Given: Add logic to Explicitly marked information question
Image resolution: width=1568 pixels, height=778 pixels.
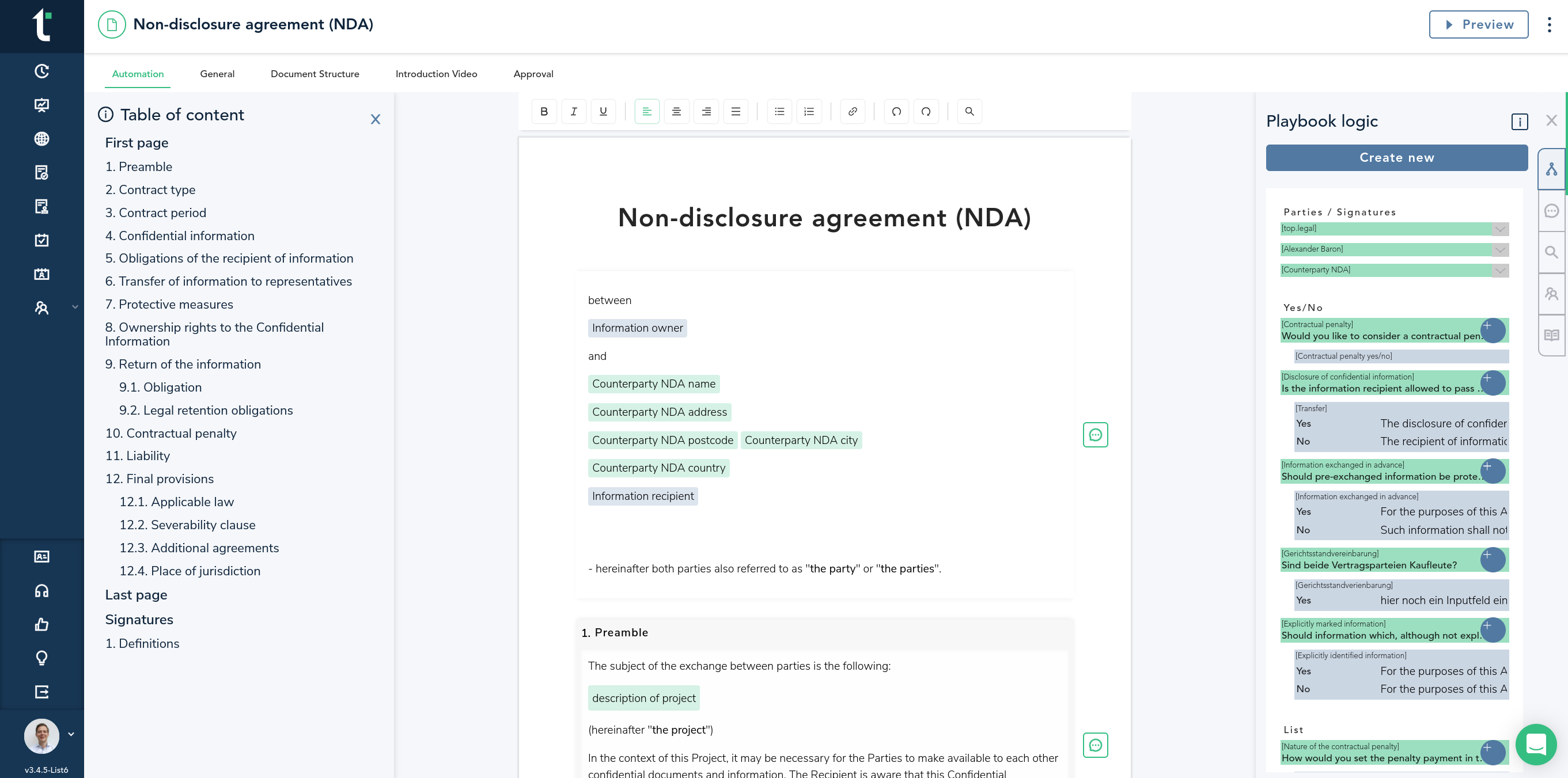Looking at the screenshot, I should [1493, 630].
